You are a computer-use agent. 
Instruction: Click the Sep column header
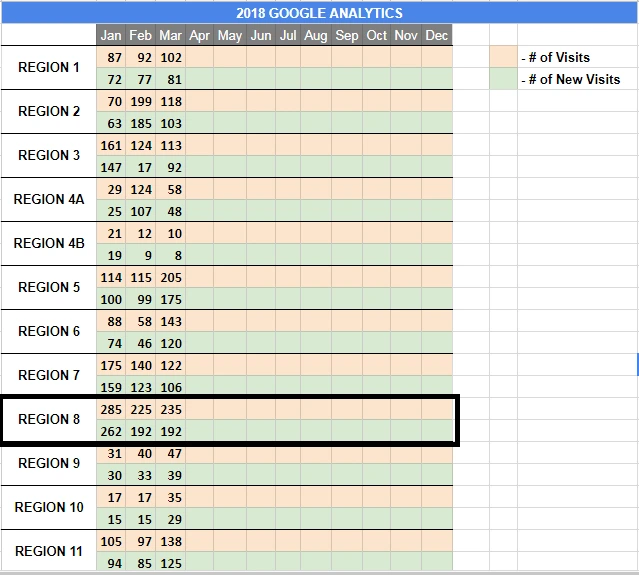[x=347, y=35]
